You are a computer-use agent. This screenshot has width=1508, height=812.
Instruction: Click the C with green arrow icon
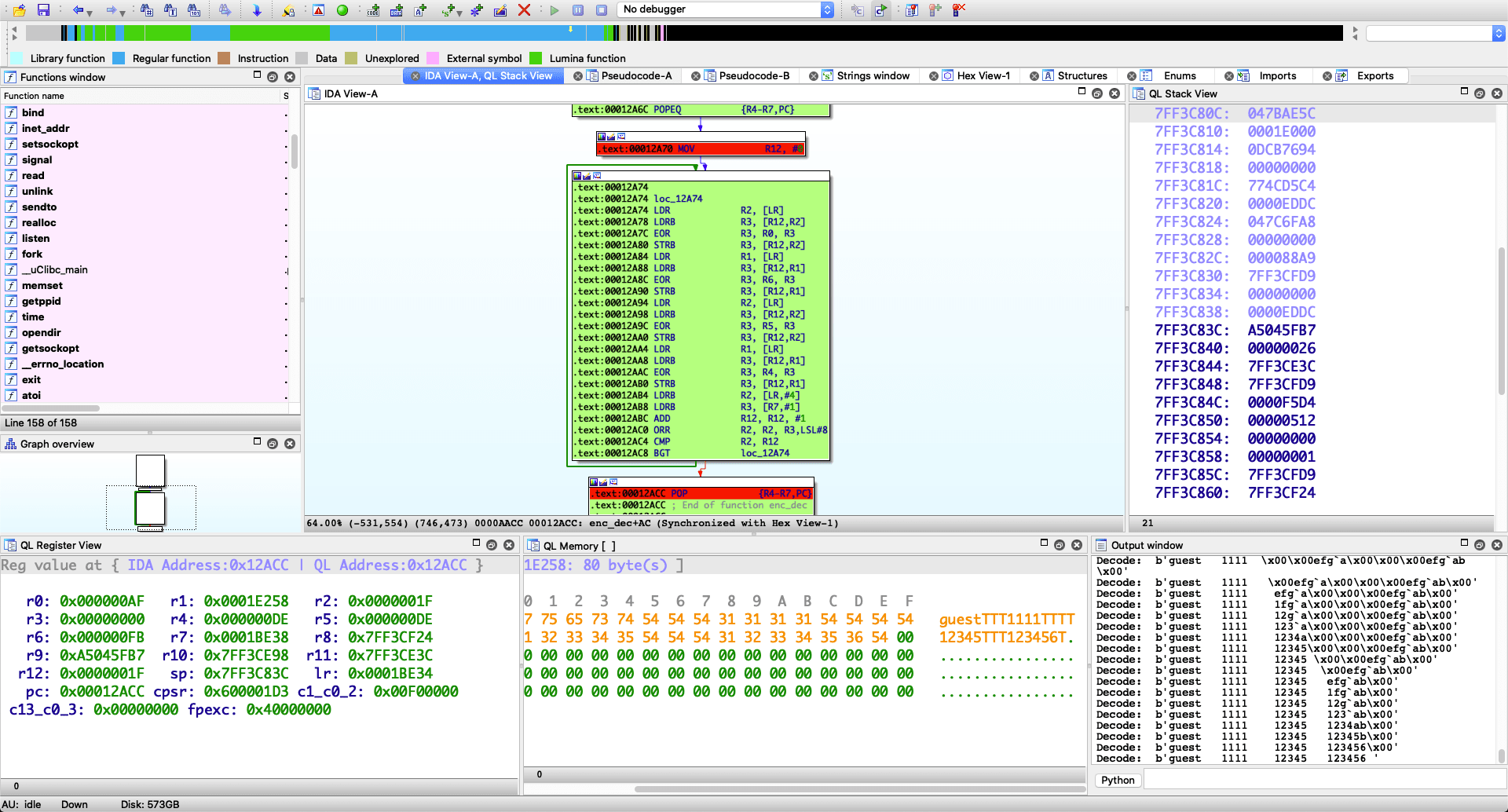pyautogui.click(x=880, y=10)
